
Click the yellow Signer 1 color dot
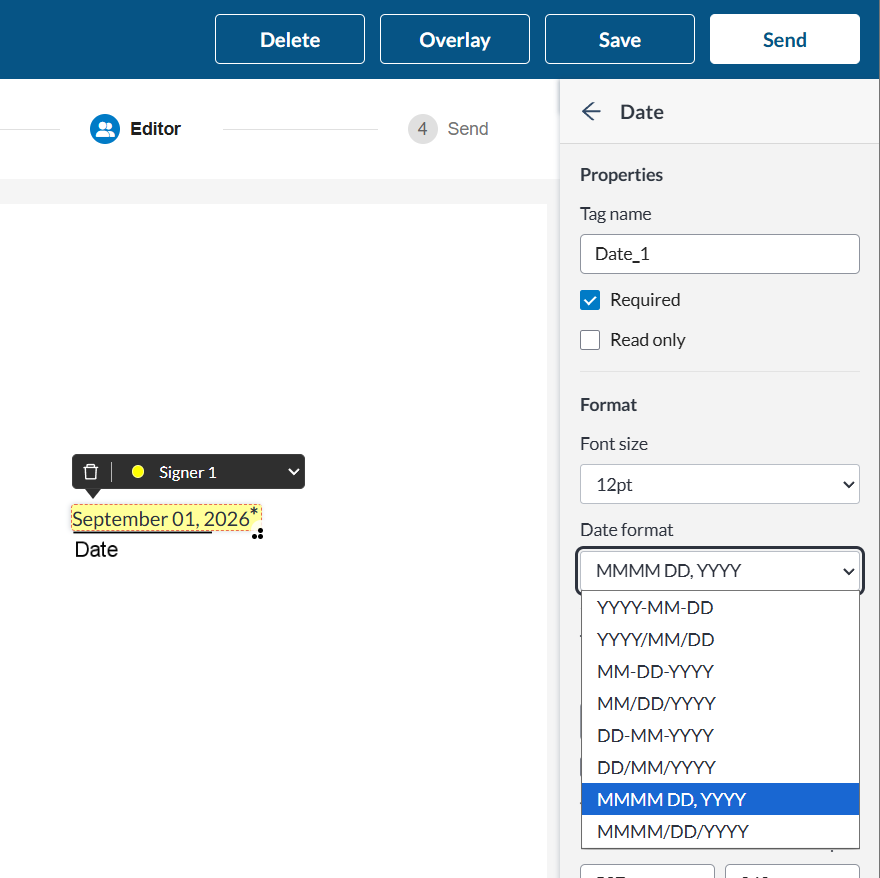tap(138, 472)
